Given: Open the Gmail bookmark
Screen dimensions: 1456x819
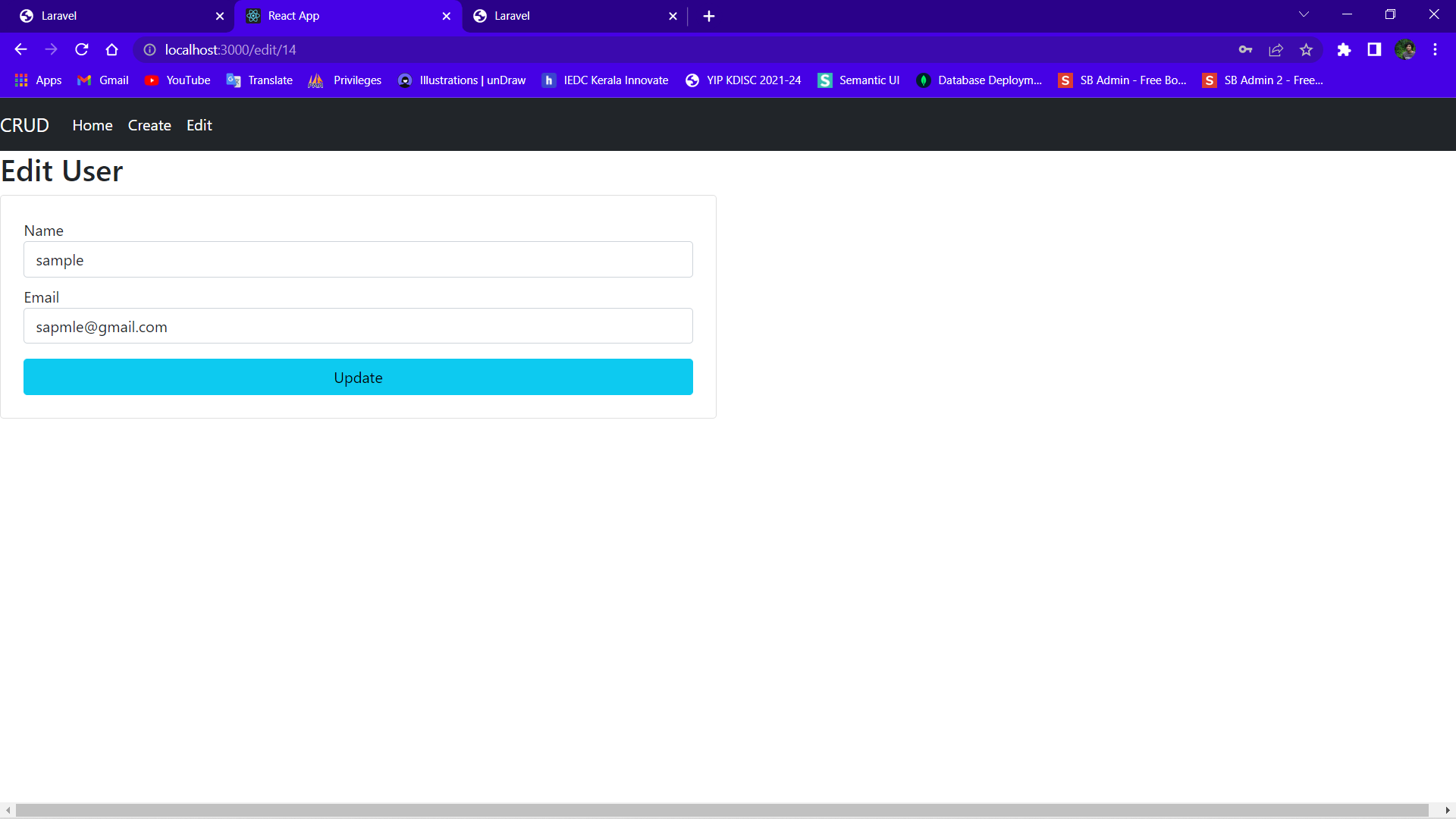Looking at the screenshot, I should 102,80.
